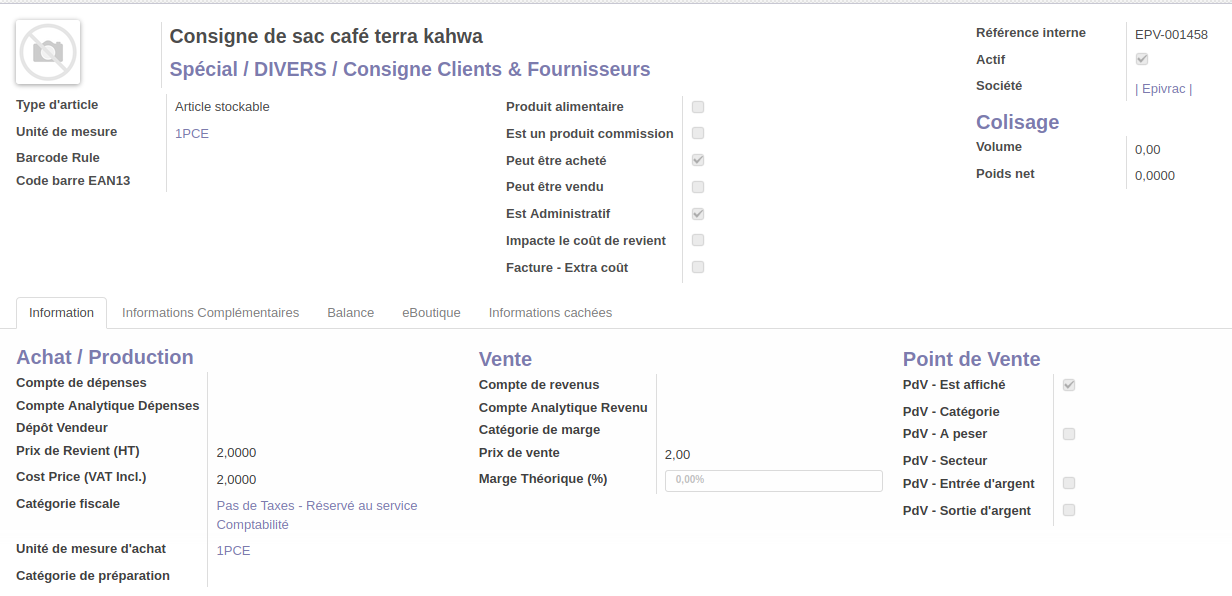Viewport: 1232px width, 596px height.
Task: Enable Impacte le coût de revient checkbox
Action: [x=698, y=240]
